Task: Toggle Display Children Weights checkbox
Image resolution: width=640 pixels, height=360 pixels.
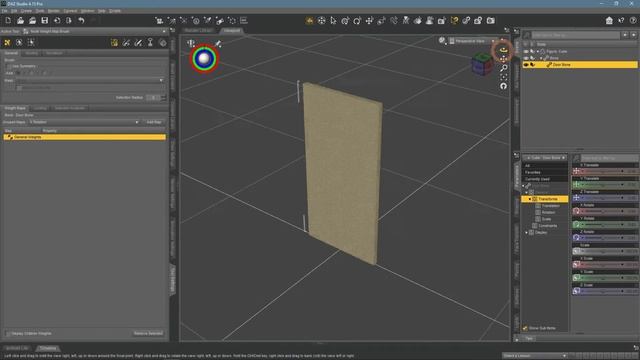Action: pyautogui.click(x=8, y=333)
